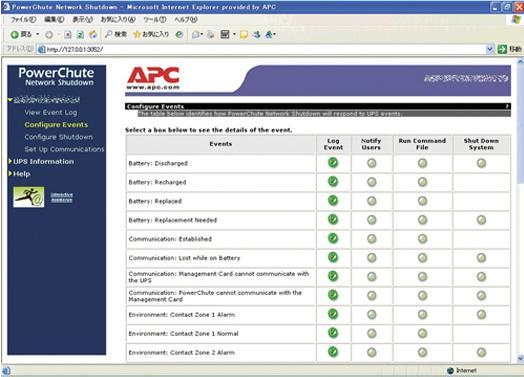Click the Discuss toolbar icon
The width and height of the screenshot is (524, 377).
(244, 34)
